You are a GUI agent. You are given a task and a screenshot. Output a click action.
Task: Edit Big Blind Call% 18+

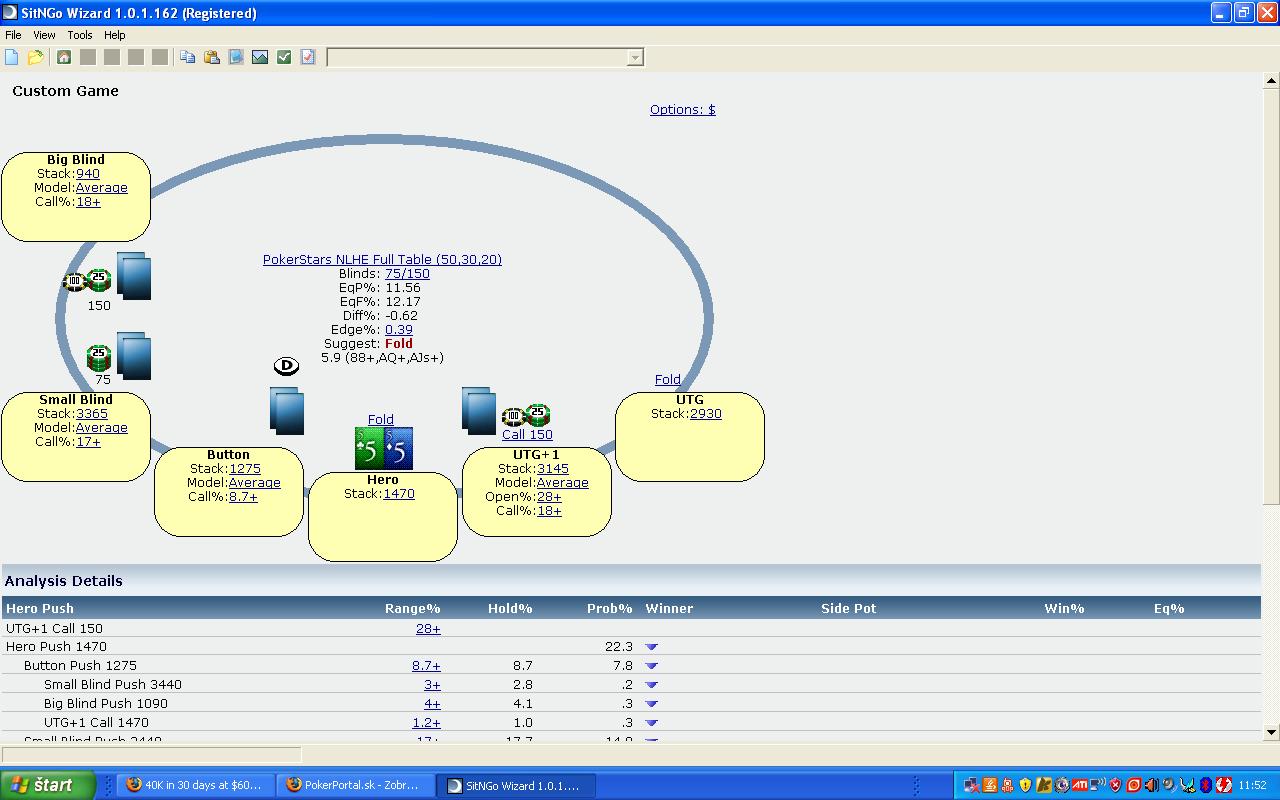[88, 201]
